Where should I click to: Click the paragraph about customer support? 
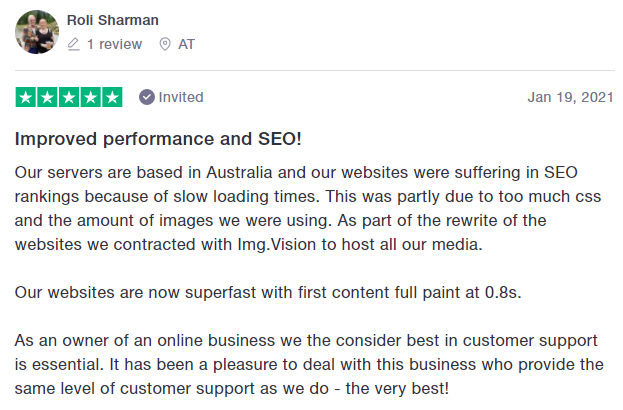309,365
